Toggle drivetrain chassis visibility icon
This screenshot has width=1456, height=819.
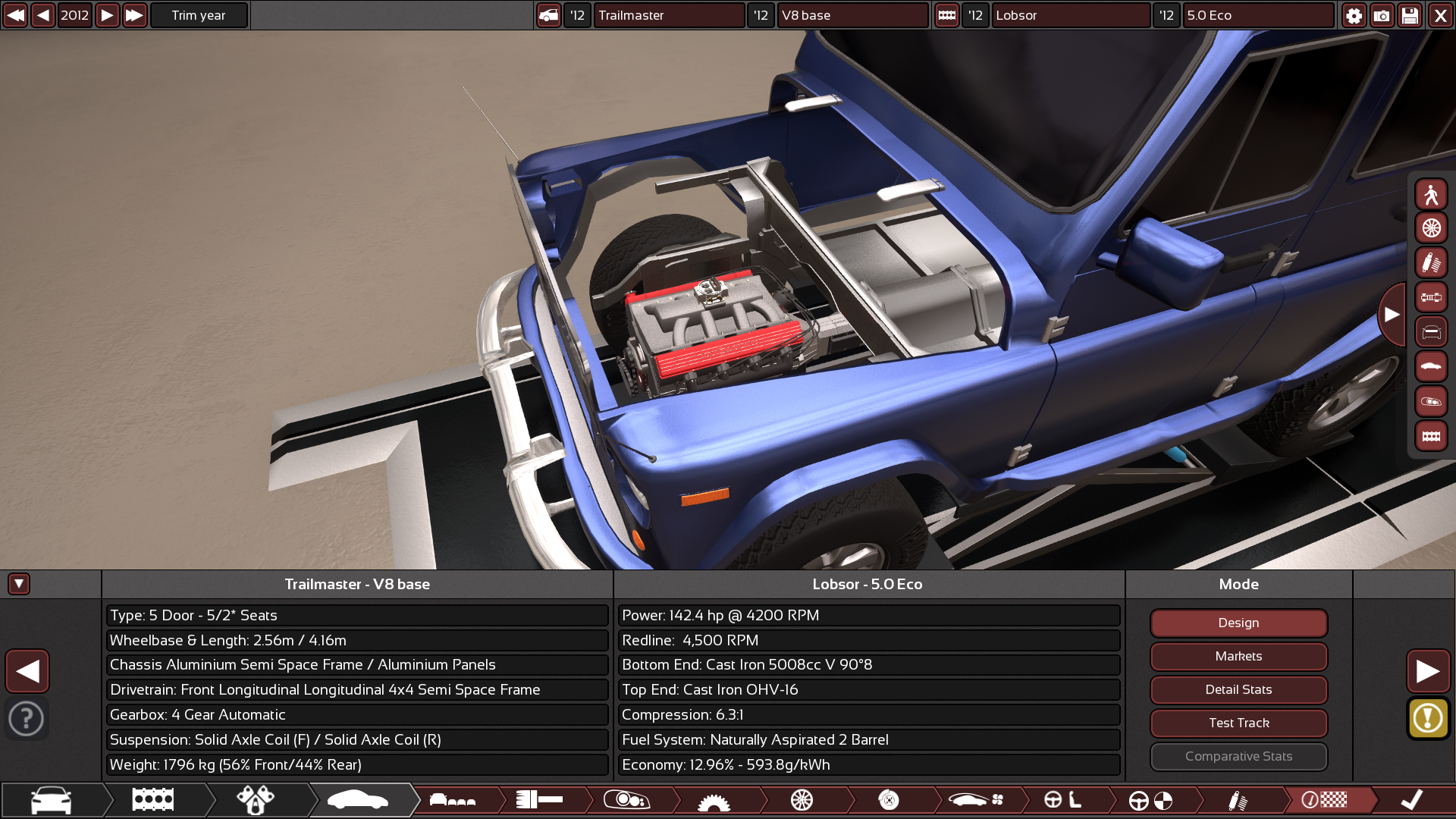(x=1430, y=297)
